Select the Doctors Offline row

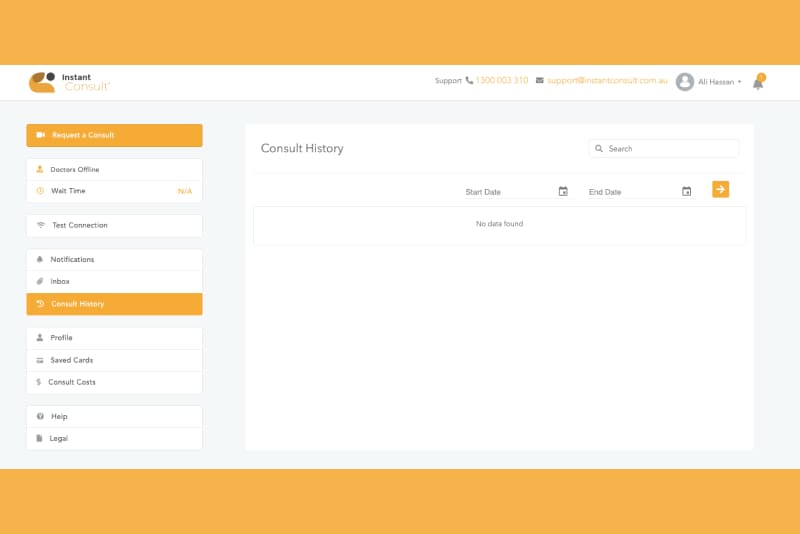tap(114, 169)
